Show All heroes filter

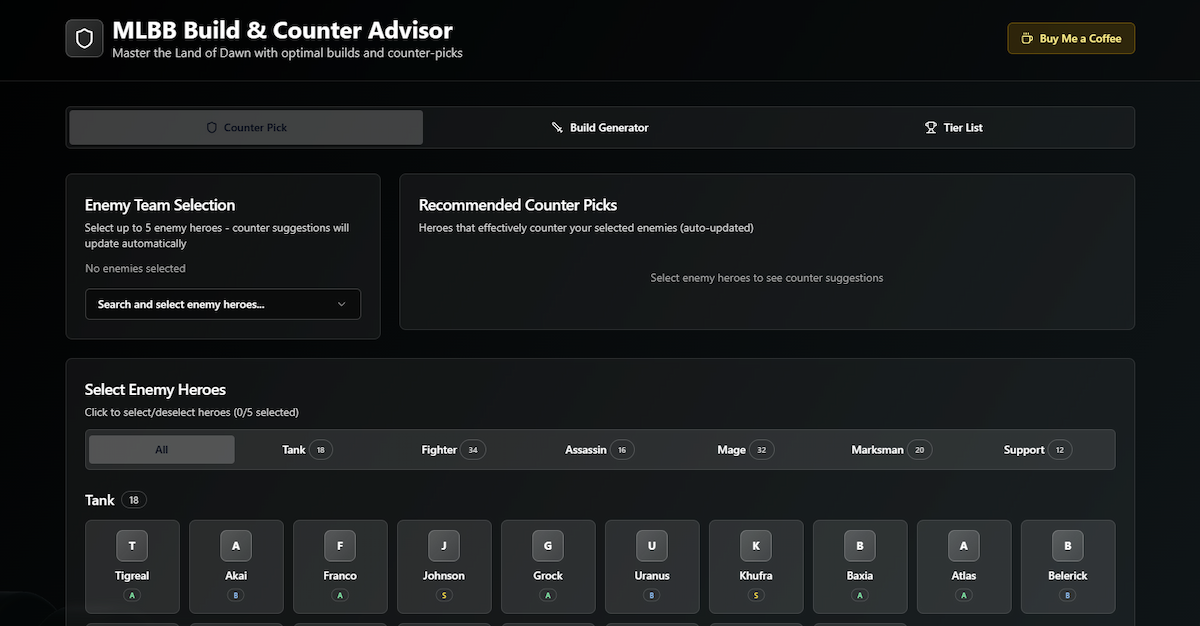coord(162,450)
